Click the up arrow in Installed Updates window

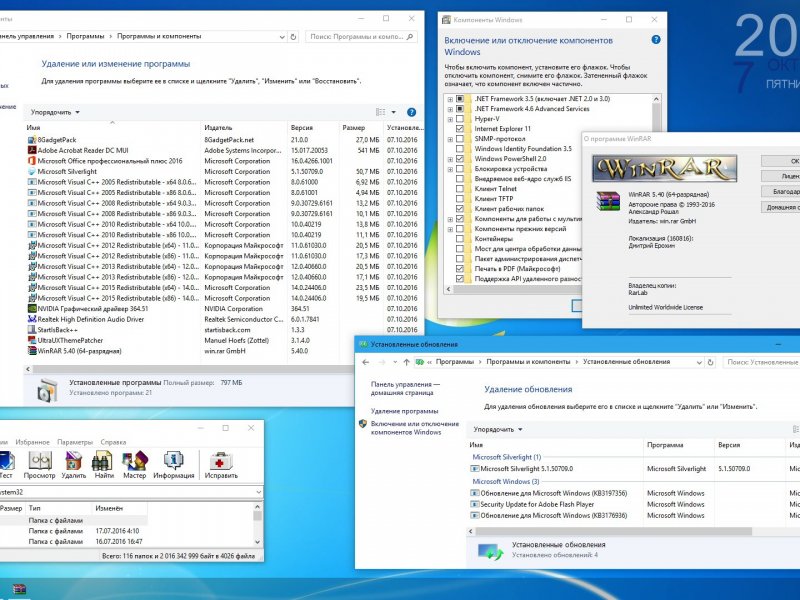(406, 362)
